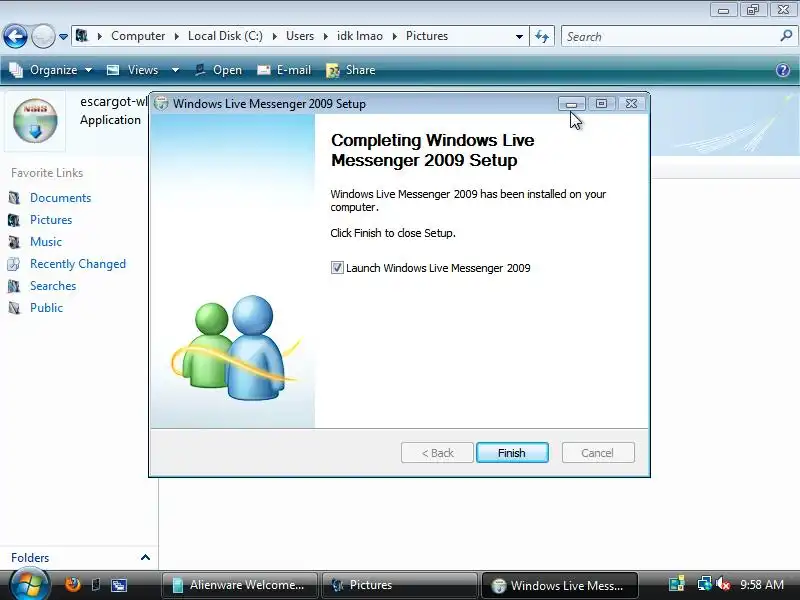Click the refresh button beside address bar

542,36
